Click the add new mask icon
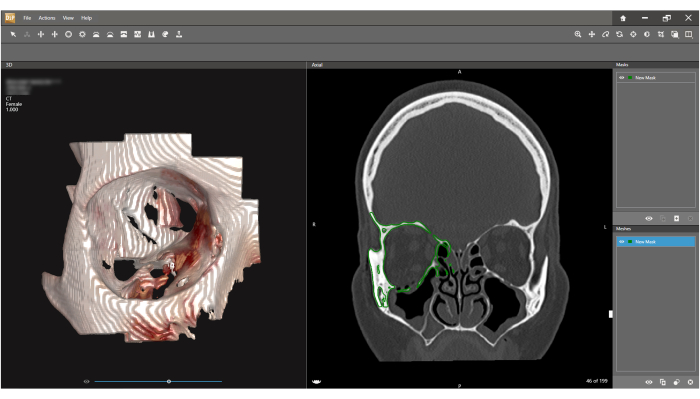700x399 pixels. click(x=676, y=218)
